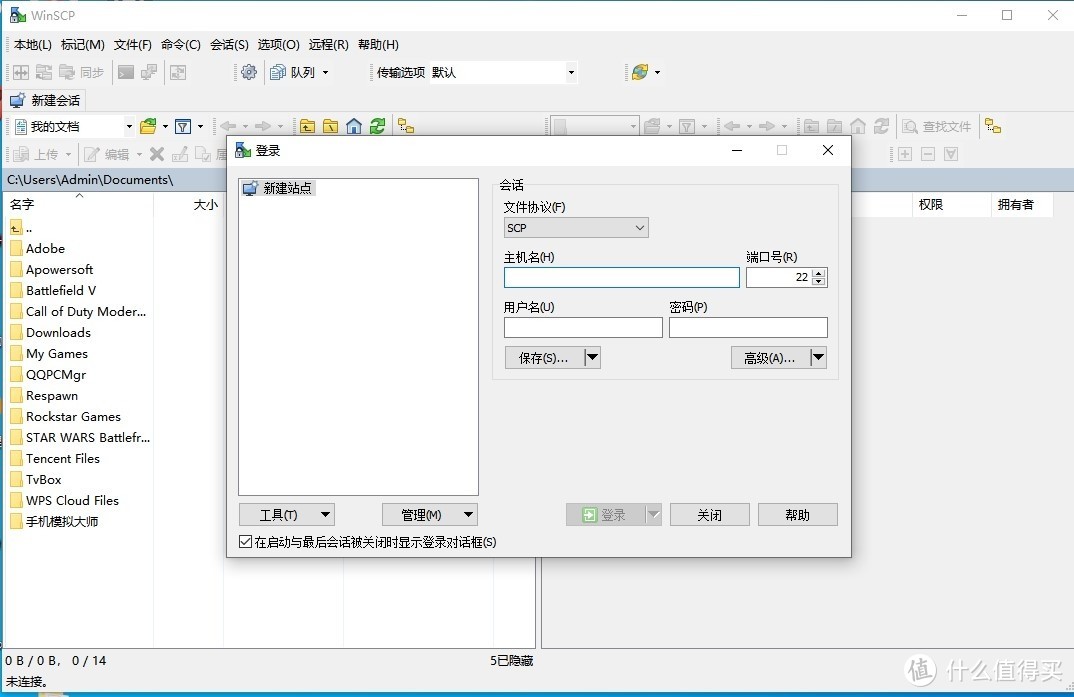Open the local directory tree icon
The width and height of the screenshot is (1074, 697).
406,127
